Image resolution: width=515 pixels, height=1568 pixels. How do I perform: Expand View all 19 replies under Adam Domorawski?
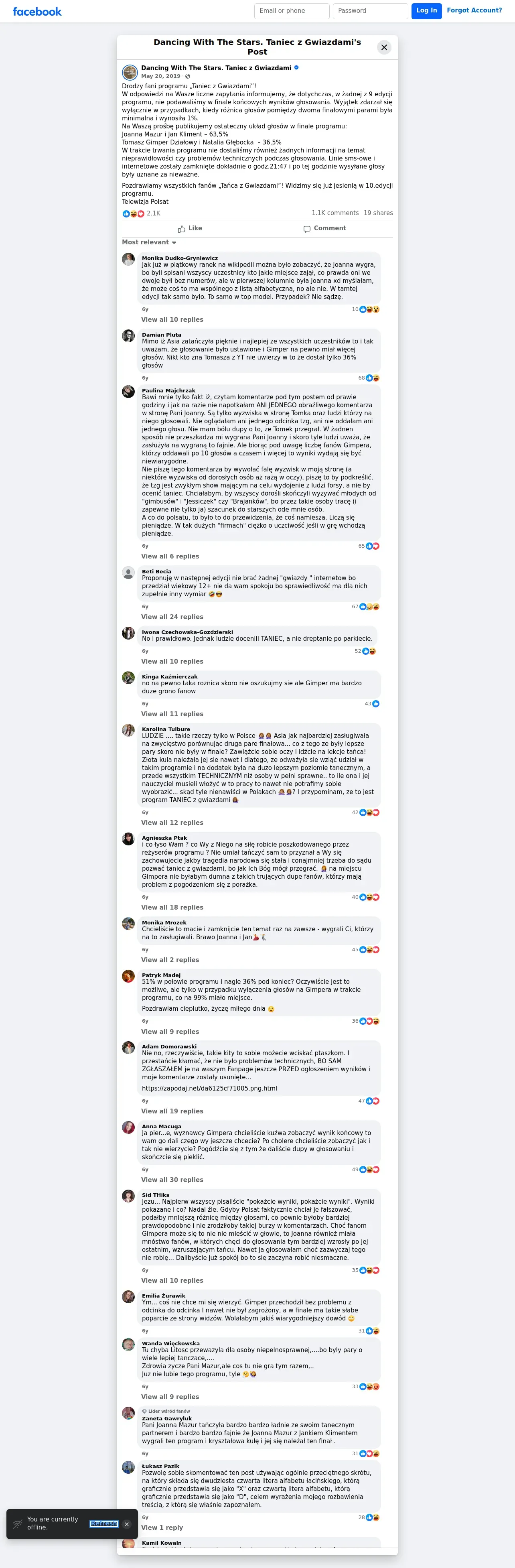click(x=172, y=1111)
